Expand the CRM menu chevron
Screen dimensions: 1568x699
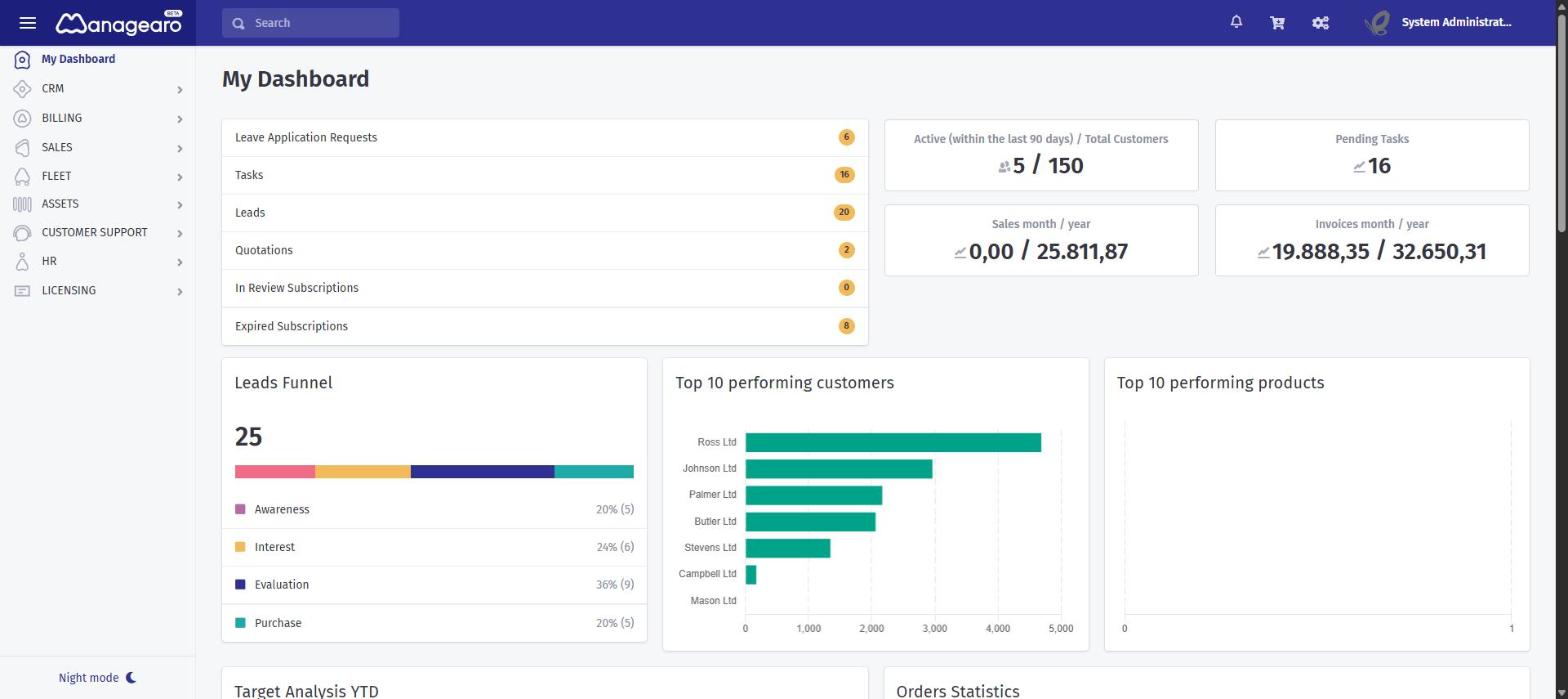(180, 90)
